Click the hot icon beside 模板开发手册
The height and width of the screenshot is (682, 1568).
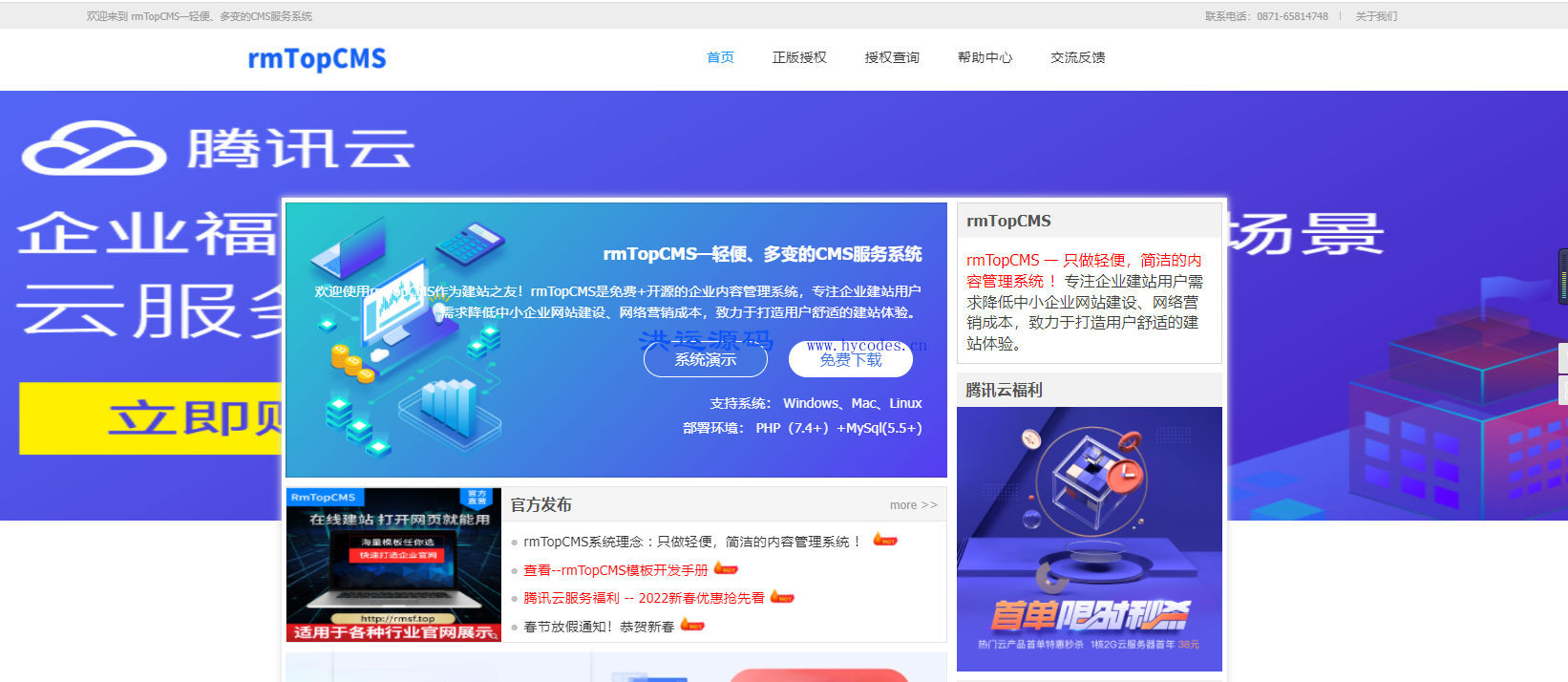click(x=726, y=568)
